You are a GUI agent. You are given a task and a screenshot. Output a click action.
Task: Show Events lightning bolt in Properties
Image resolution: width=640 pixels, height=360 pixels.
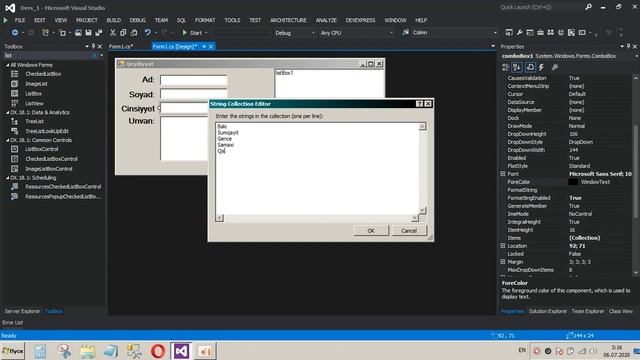[x=541, y=67]
